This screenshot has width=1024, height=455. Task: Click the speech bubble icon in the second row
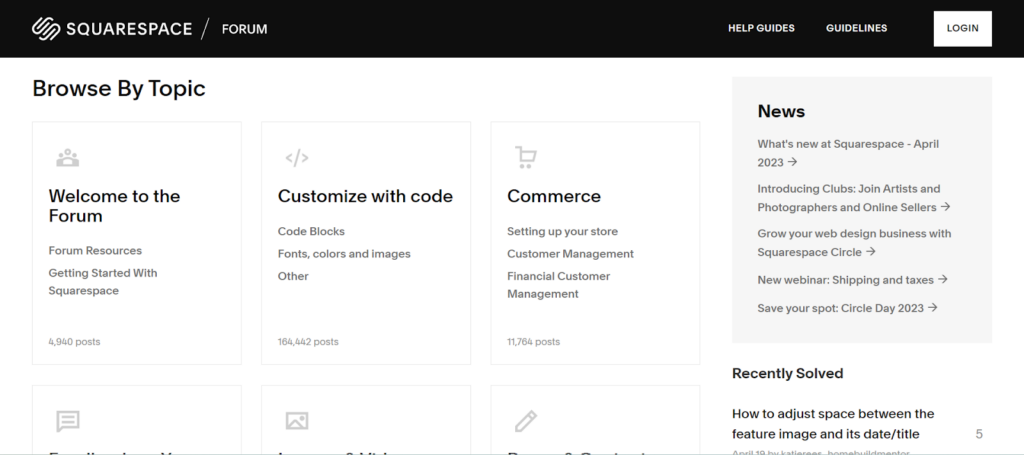[68, 421]
